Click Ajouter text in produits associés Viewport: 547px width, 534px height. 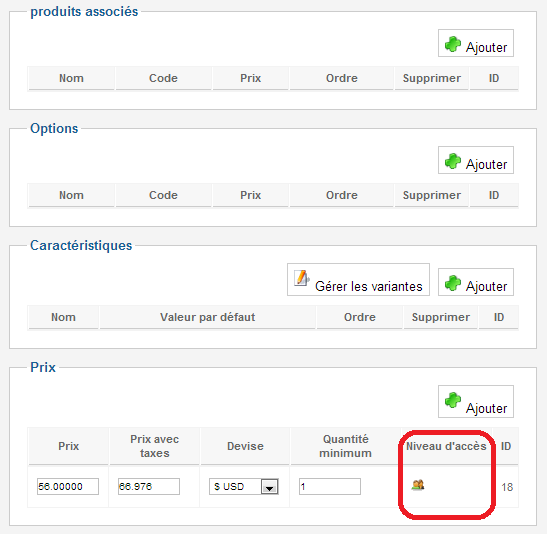tap(486, 47)
